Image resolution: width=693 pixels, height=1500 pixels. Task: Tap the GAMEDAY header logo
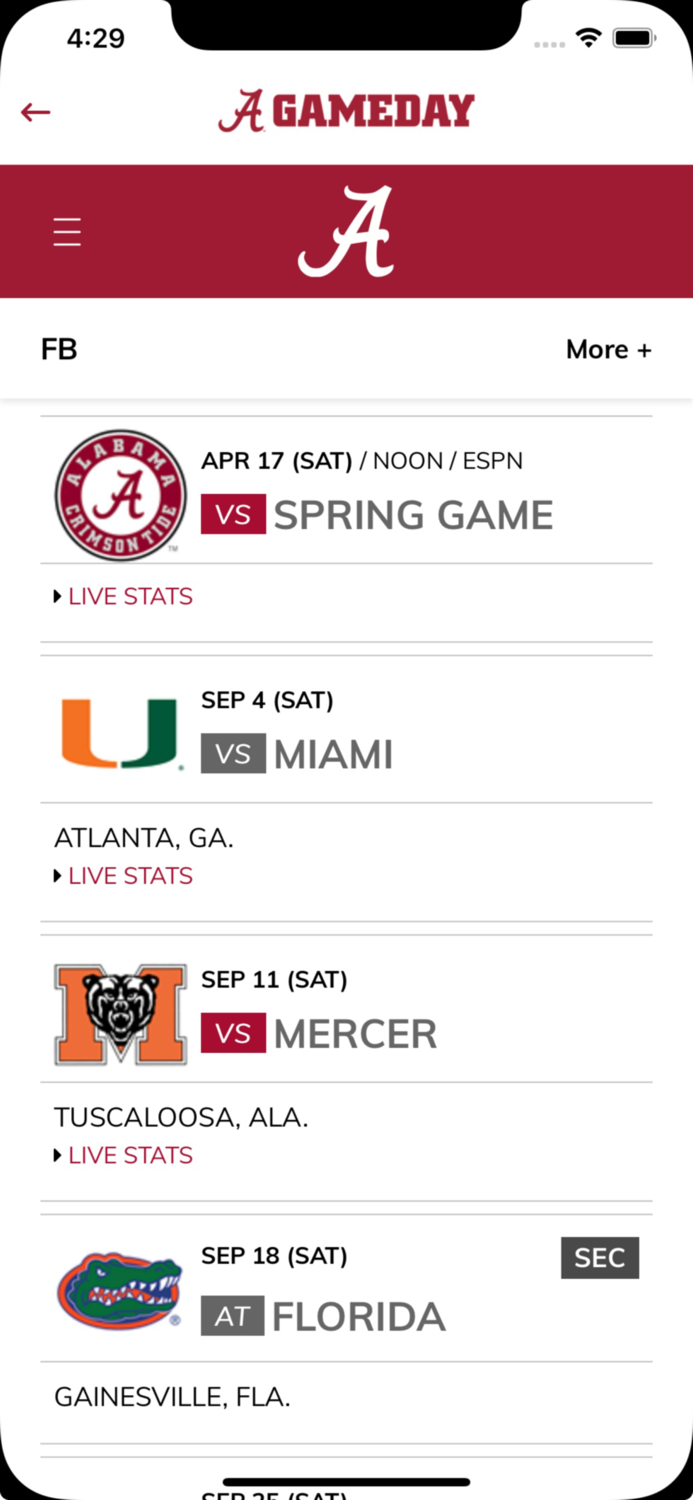tap(346, 110)
